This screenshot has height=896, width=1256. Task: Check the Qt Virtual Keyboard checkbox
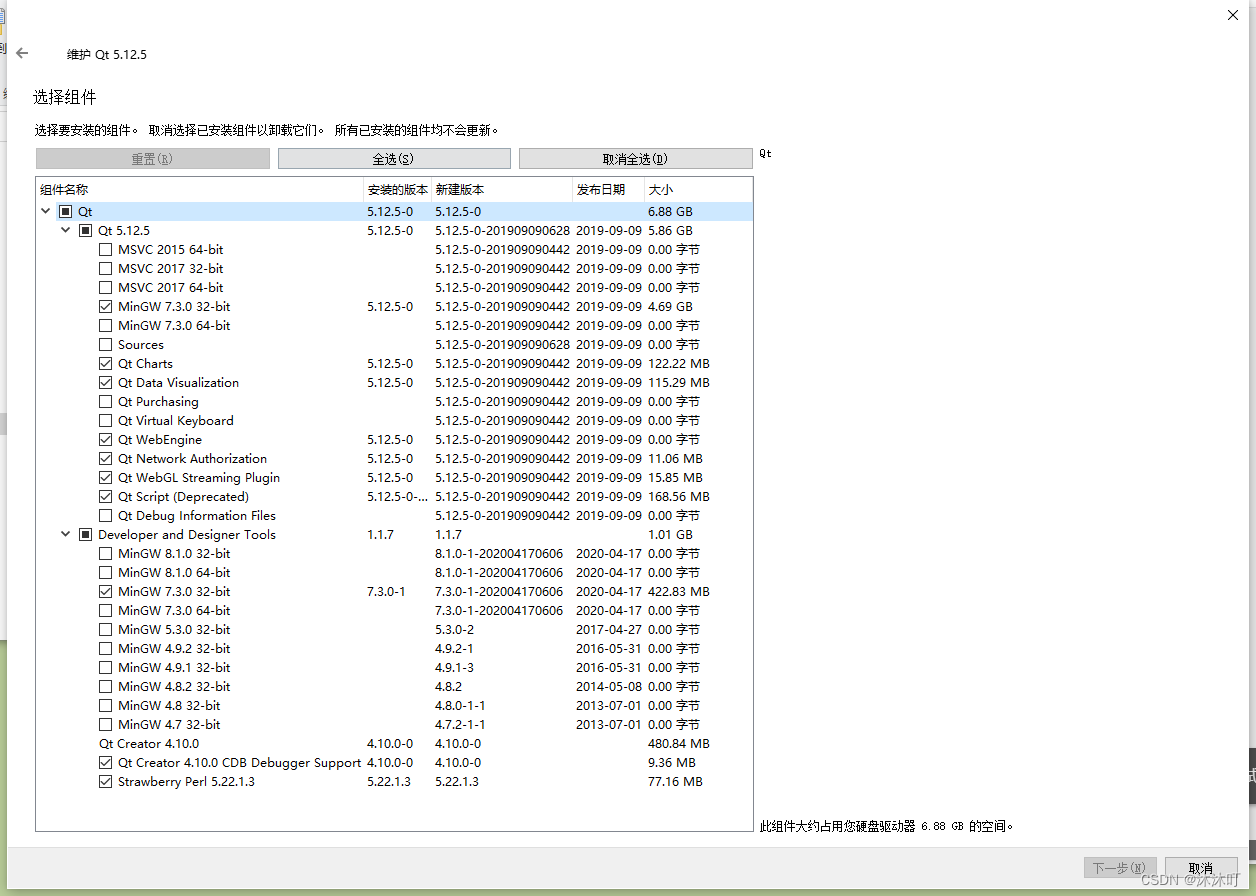click(x=106, y=421)
